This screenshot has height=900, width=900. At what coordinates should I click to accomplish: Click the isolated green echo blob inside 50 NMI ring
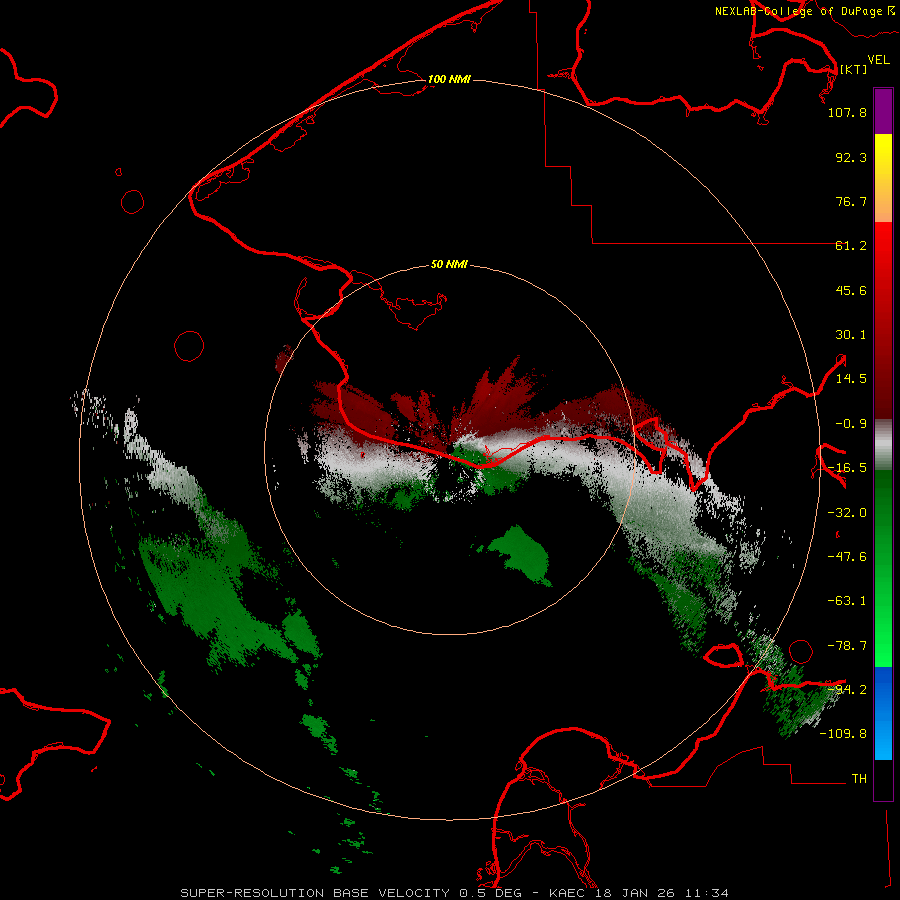click(522, 556)
